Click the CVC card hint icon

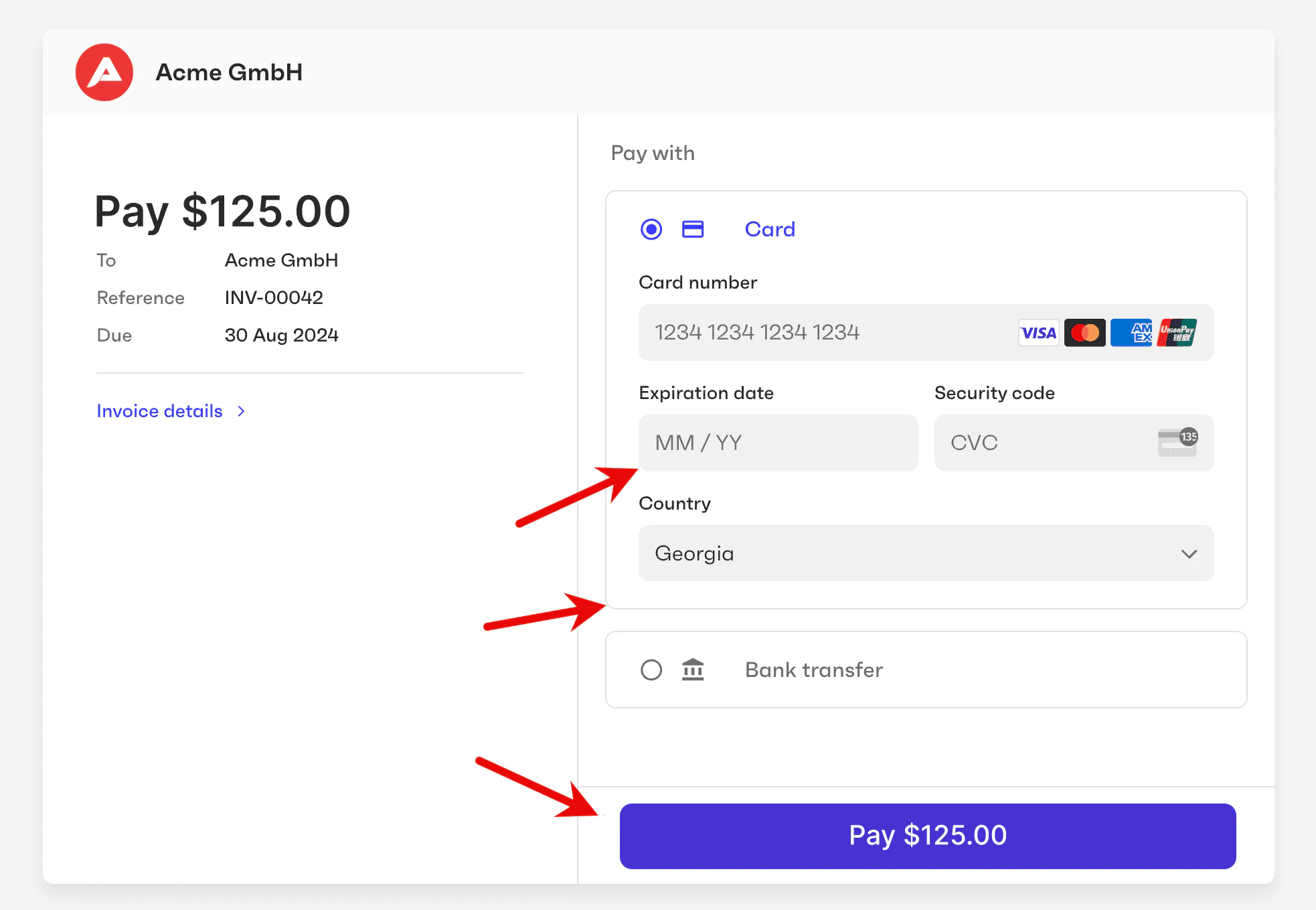click(1179, 443)
